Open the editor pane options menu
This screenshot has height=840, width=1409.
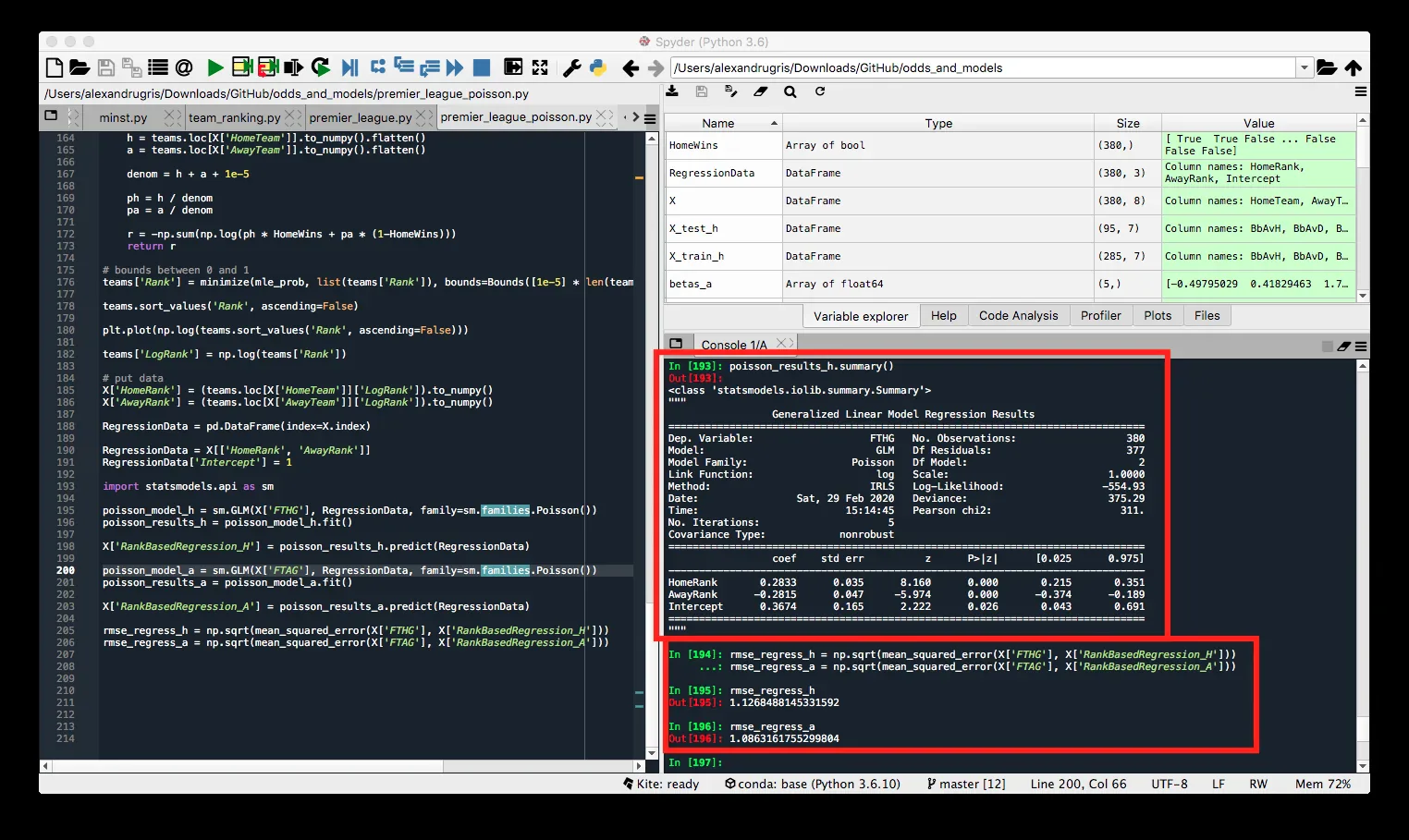click(650, 118)
